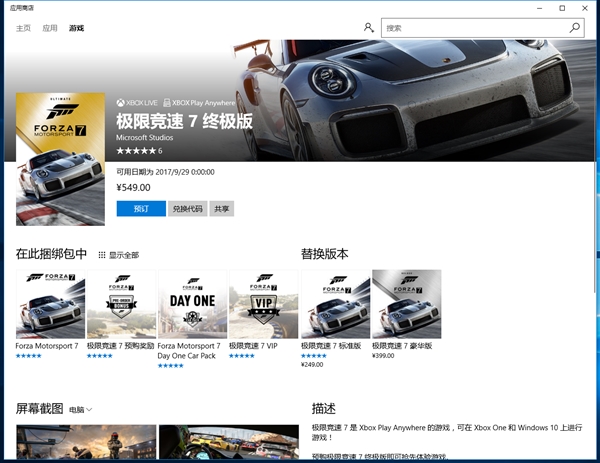Open the 极限竞速 7 预购奖励 tile

pyautogui.click(x=121, y=305)
